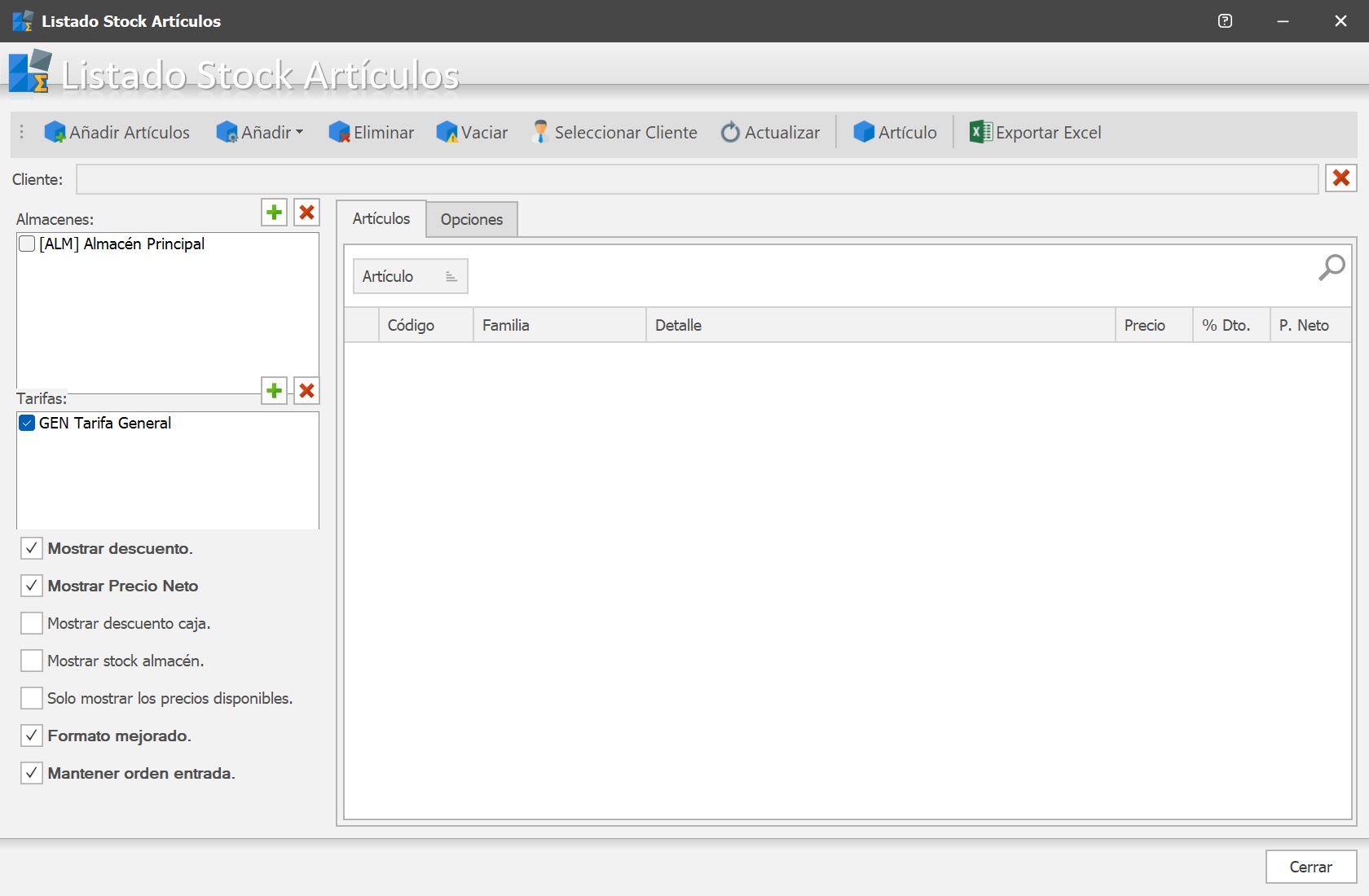1369x896 pixels.
Task: Click the P. Neto column header
Action: point(1311,325)
